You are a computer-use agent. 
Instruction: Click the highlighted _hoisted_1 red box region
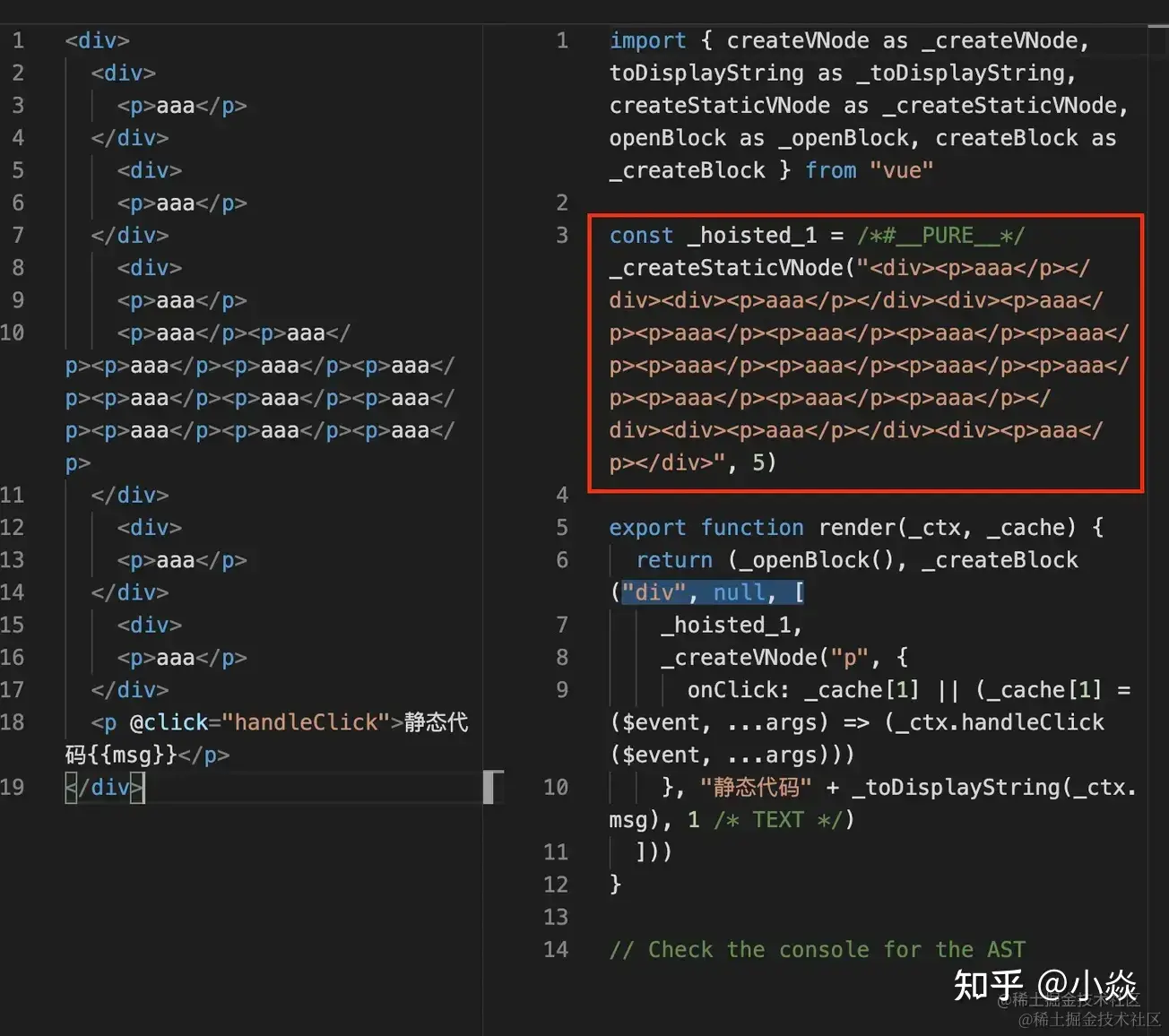865,350
